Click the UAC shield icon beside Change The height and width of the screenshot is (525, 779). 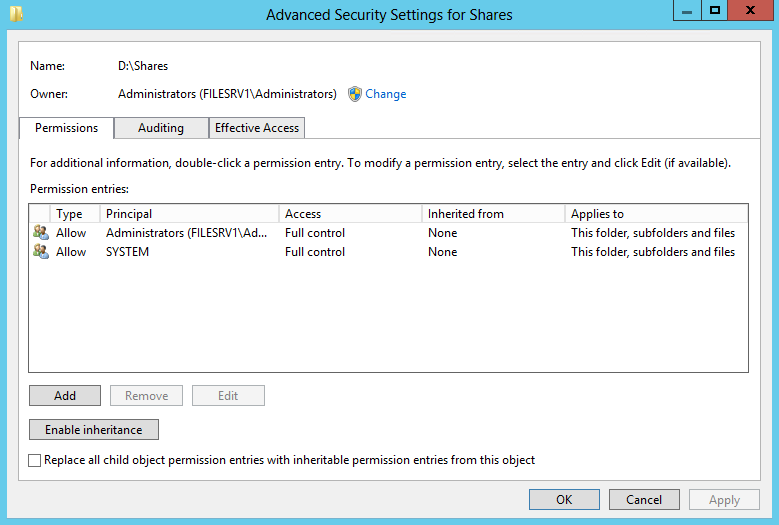(355, 94)
